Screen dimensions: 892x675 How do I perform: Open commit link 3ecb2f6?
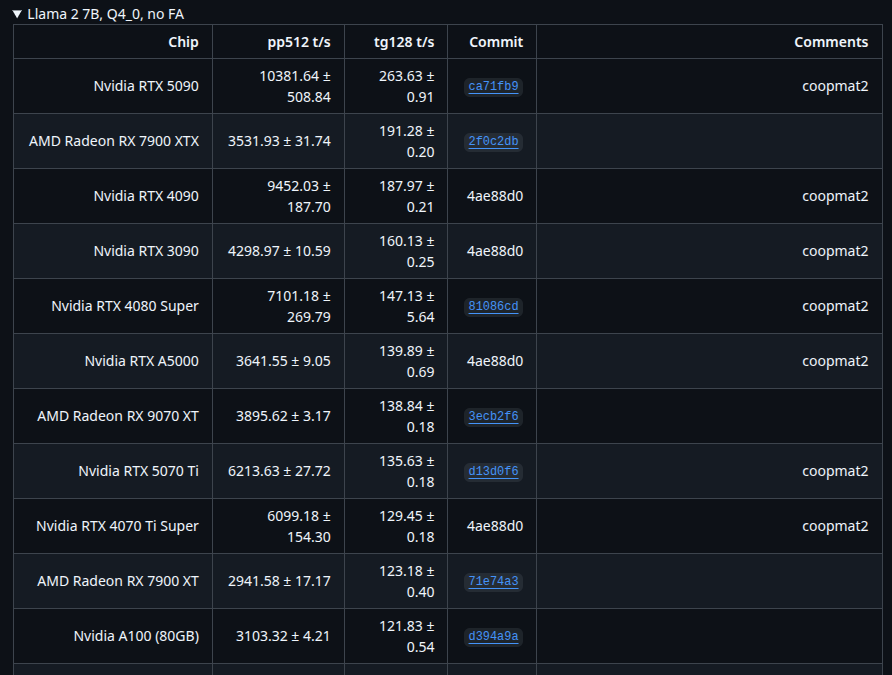click(493, 416)
